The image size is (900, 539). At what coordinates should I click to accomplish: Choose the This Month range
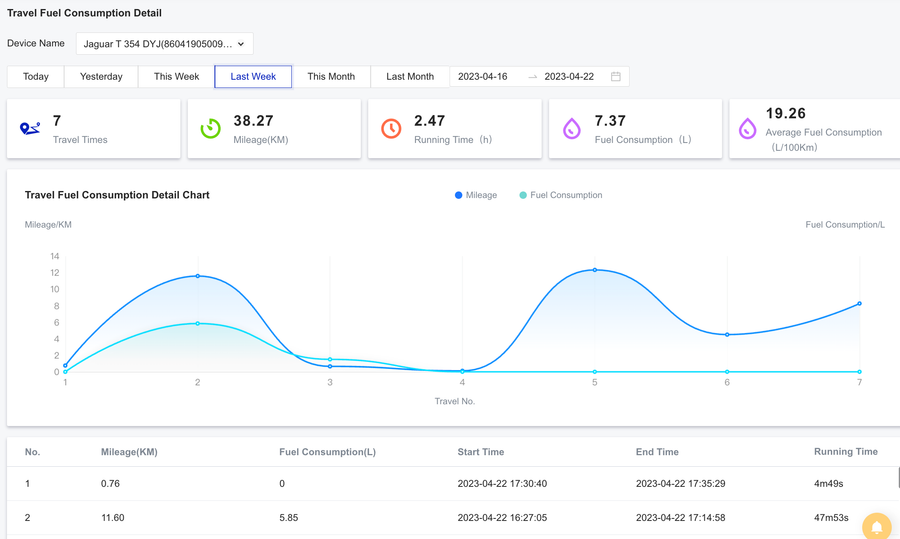(331, 77)
